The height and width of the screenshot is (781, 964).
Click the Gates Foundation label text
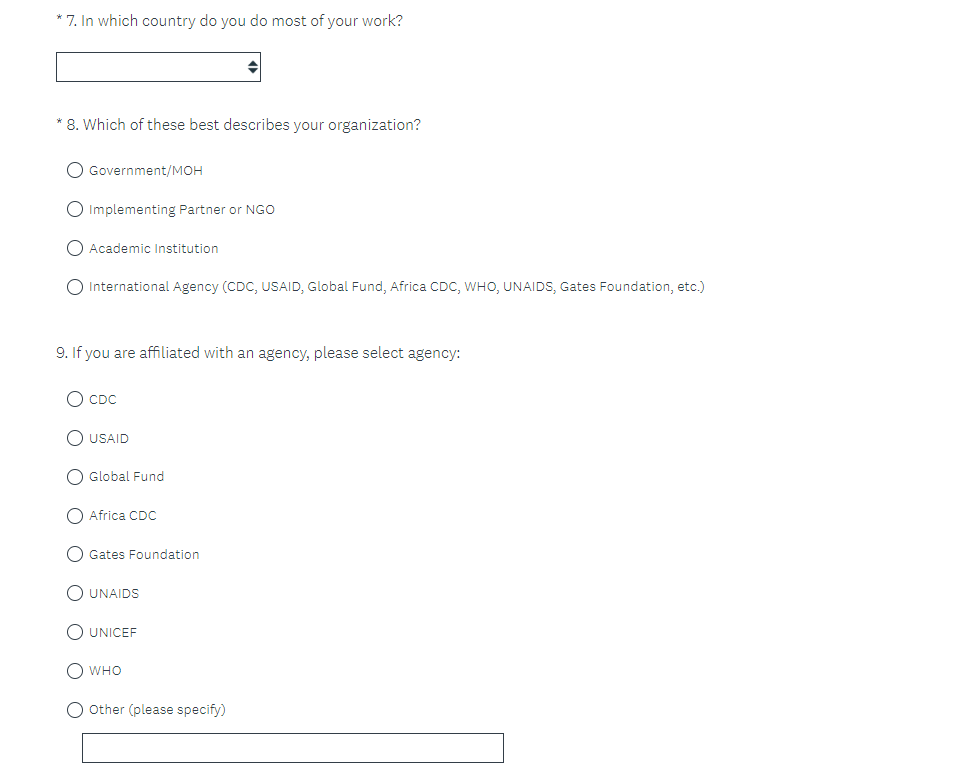click(144, 555)
